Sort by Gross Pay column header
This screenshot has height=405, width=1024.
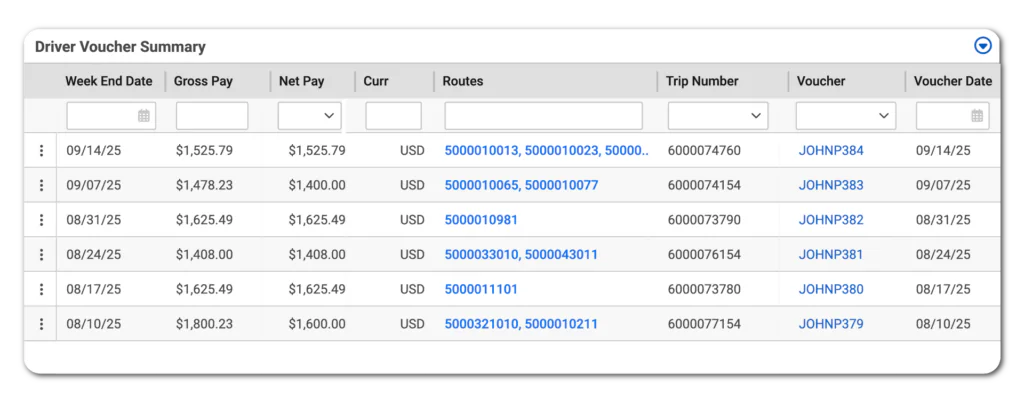(x=203, y=82)
